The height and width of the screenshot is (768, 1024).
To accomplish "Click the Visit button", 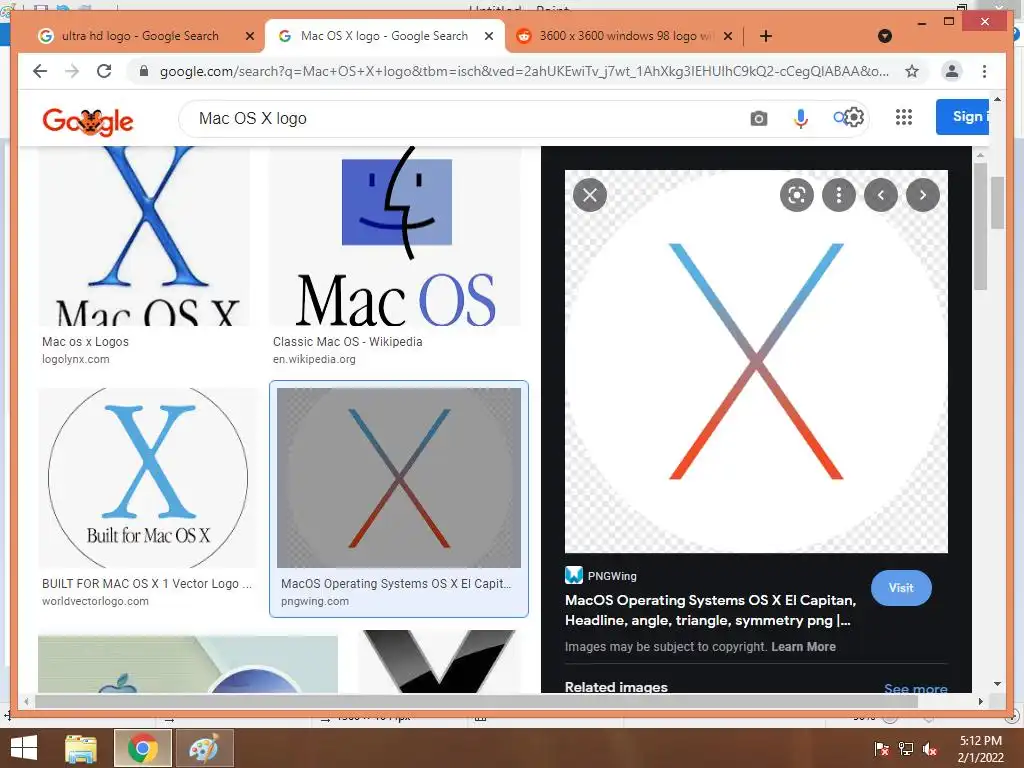I will click(901, 588).
